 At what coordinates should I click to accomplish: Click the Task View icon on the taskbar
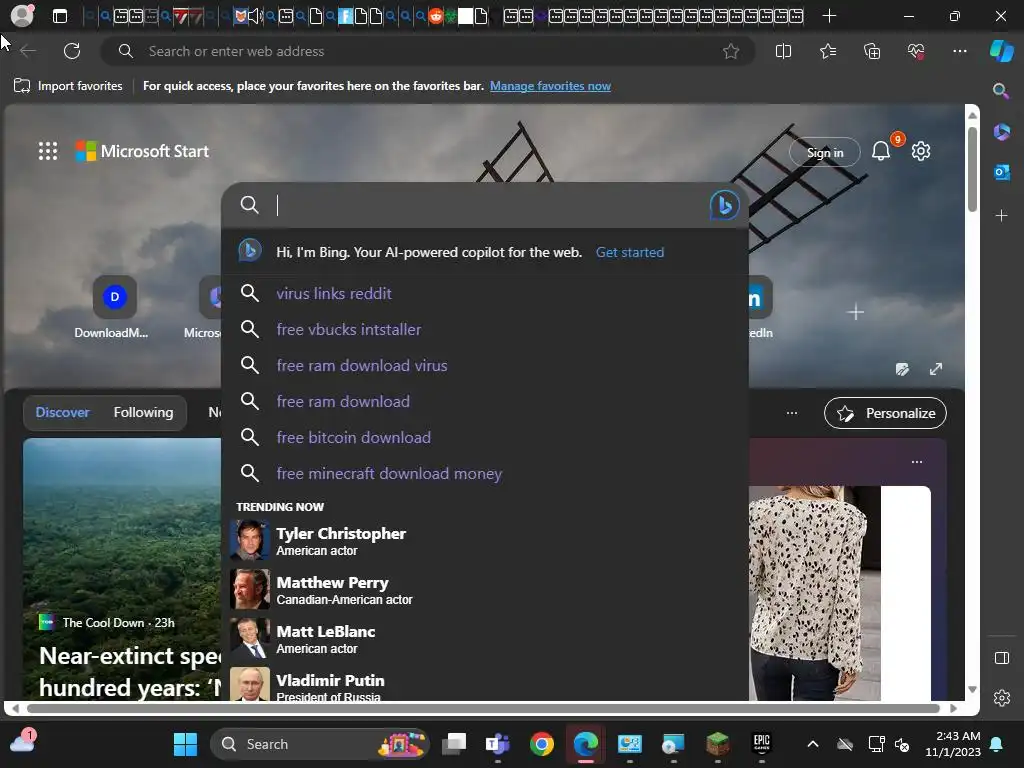pyautogui.click(x=454, y=744)
